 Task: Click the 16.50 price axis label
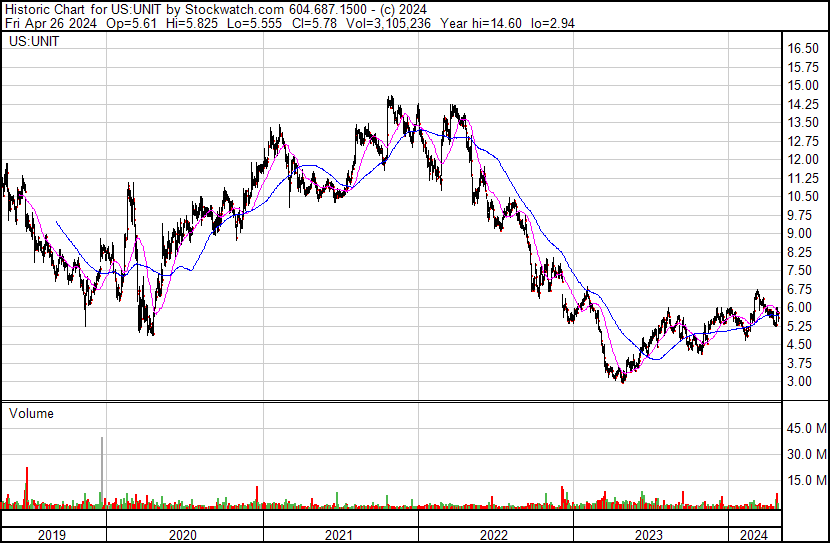(802, 49)
